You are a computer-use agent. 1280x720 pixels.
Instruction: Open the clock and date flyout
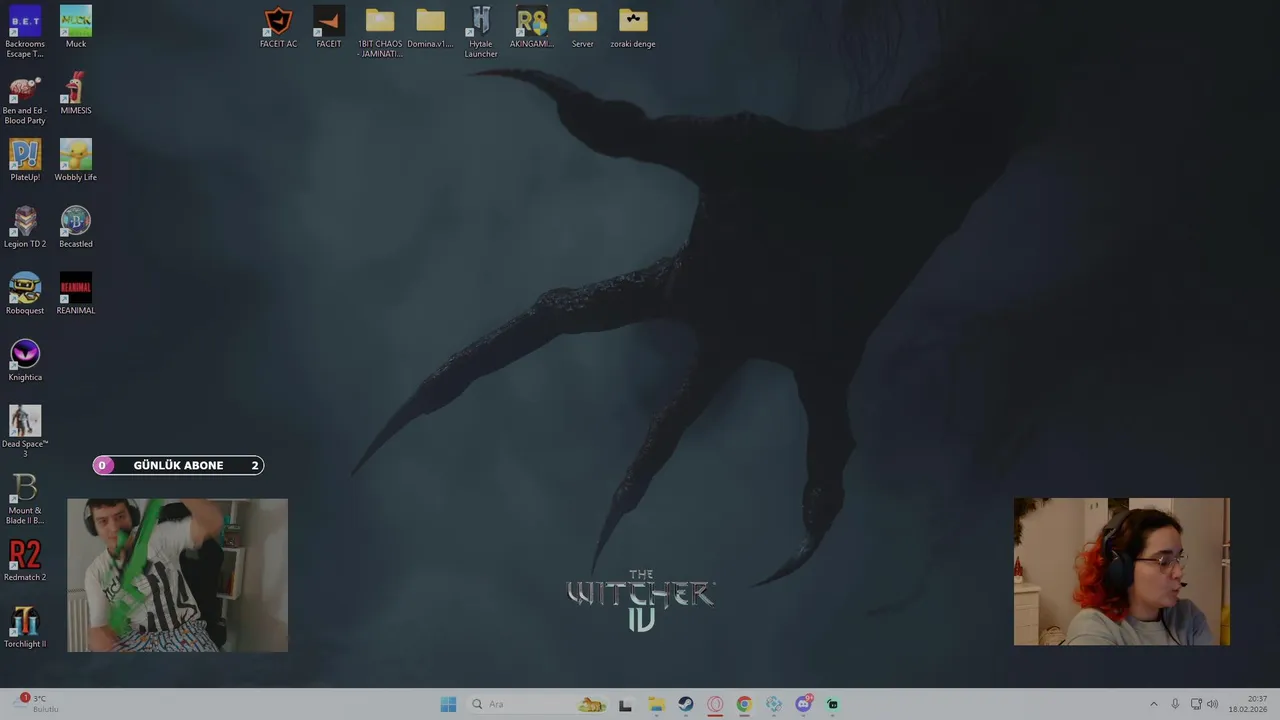click(1249, 704)
